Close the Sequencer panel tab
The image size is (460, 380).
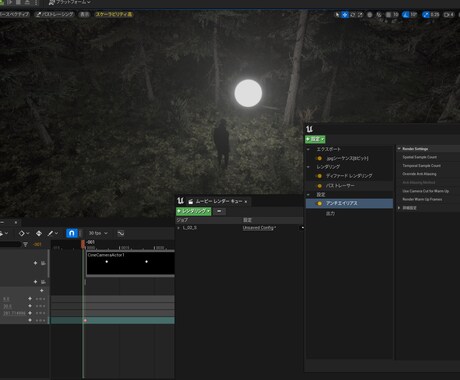16,222
